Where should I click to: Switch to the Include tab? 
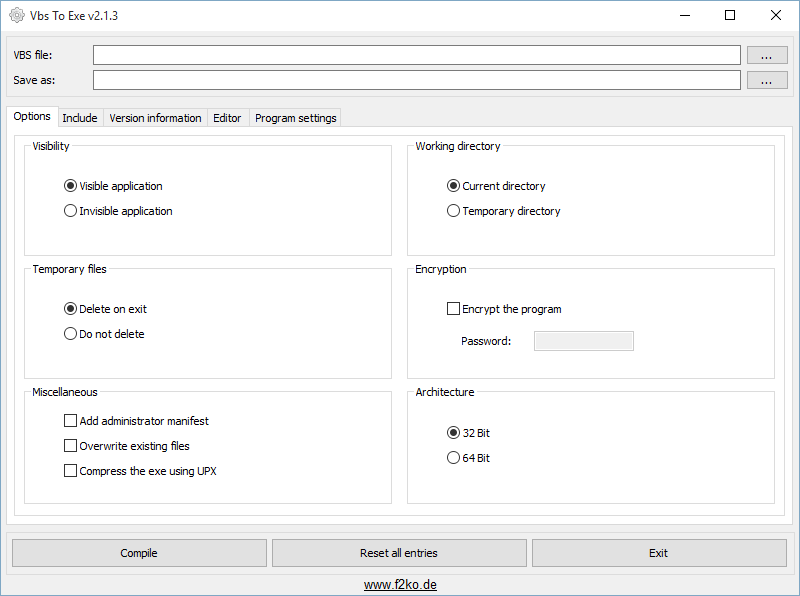80,118
